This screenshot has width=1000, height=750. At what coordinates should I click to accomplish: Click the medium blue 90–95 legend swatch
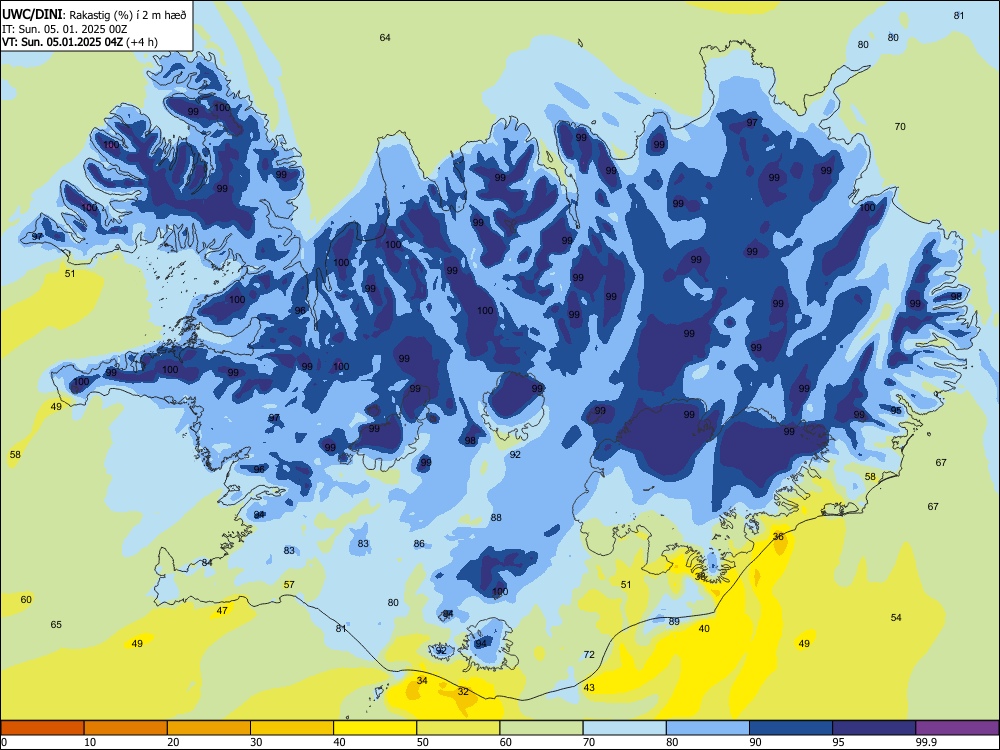pos(791,728)
